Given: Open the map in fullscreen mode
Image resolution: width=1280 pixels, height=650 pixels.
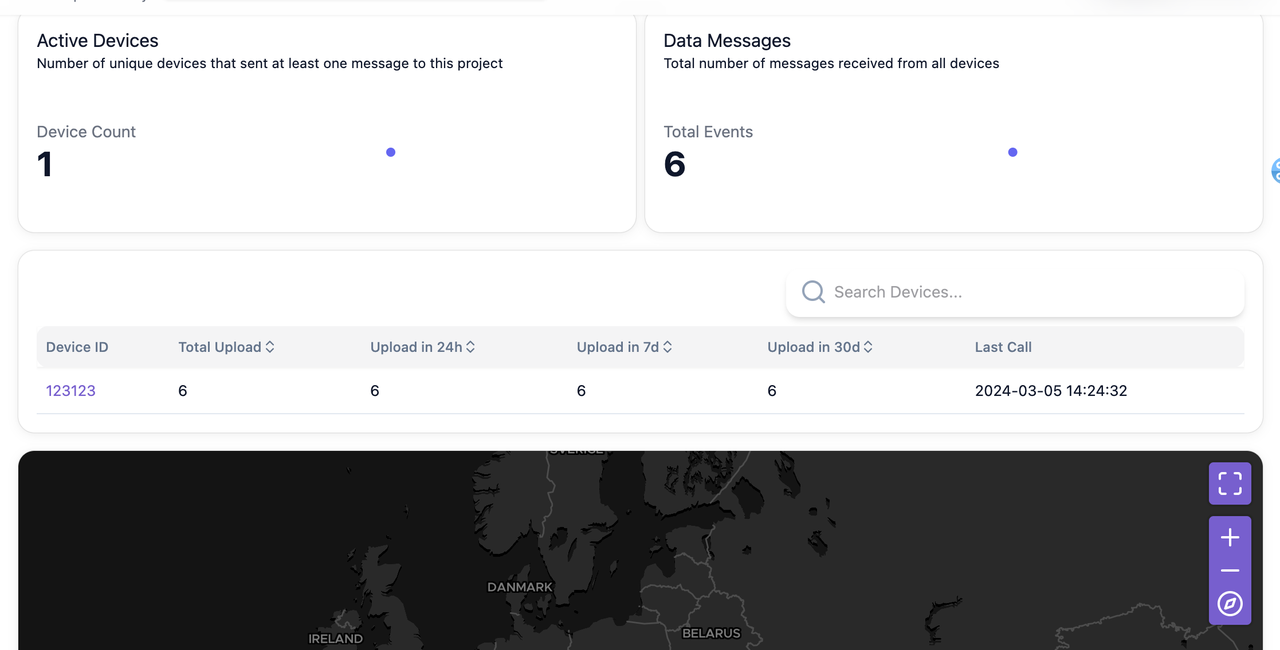Looking at the screenshot, I should point(1230,484).
